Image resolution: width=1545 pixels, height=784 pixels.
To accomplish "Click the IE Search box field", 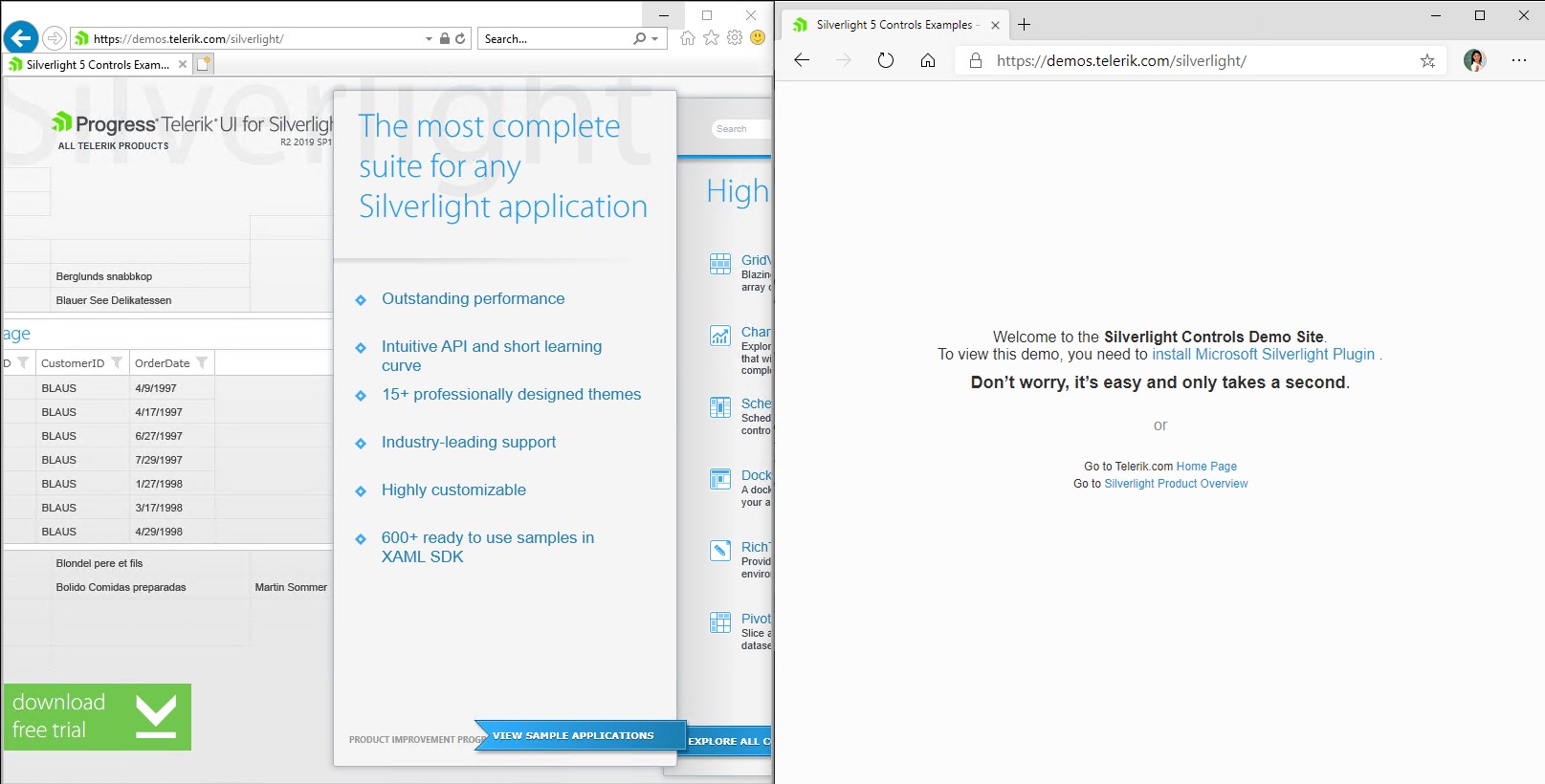I will point(555,39).
